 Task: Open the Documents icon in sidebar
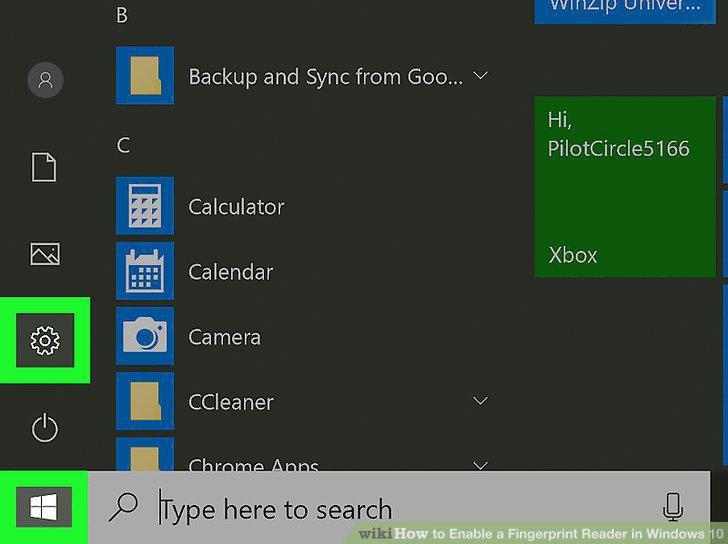(x=44, y=167)
